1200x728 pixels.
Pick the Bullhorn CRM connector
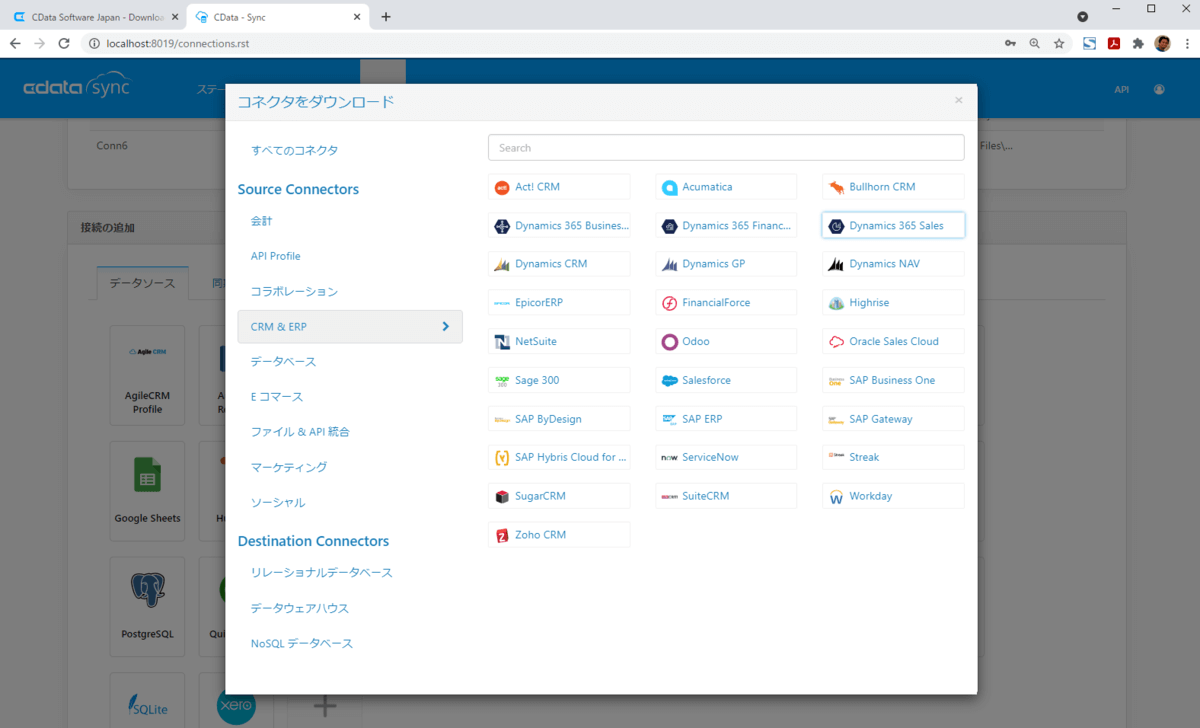point(893,187)
